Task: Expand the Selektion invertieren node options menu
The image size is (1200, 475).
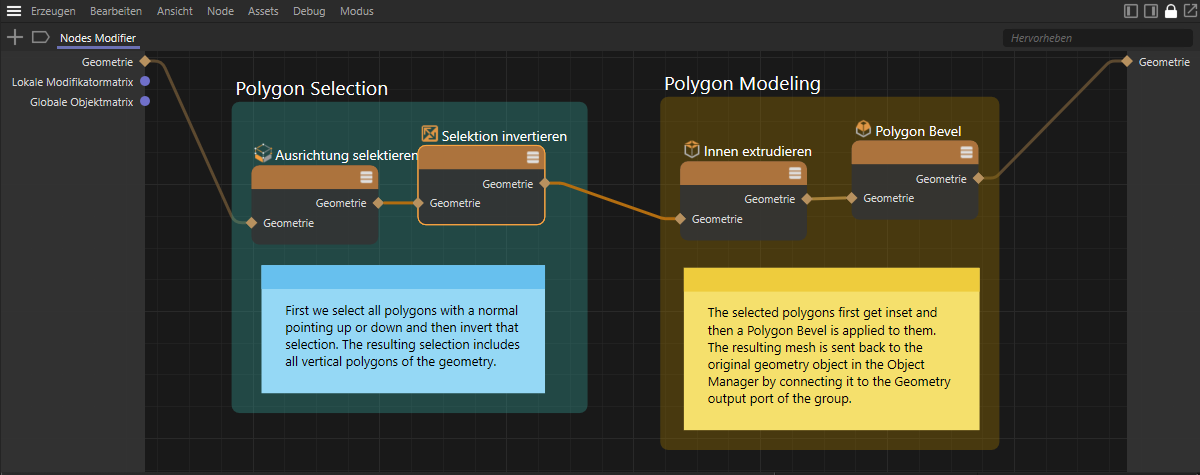Action: [533, 158]
